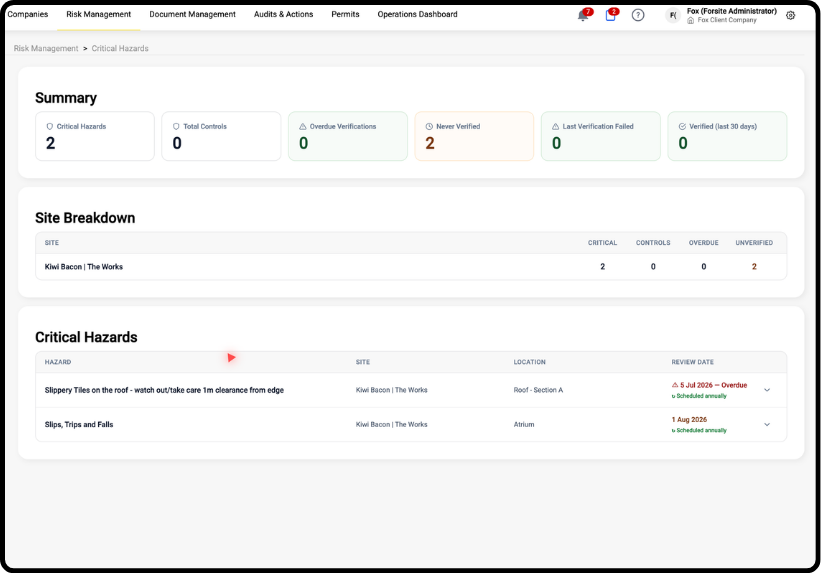The width and height of the screenshot is (821, 574).
Task: Click the Roof - Section A location cell
Action: 538,390
